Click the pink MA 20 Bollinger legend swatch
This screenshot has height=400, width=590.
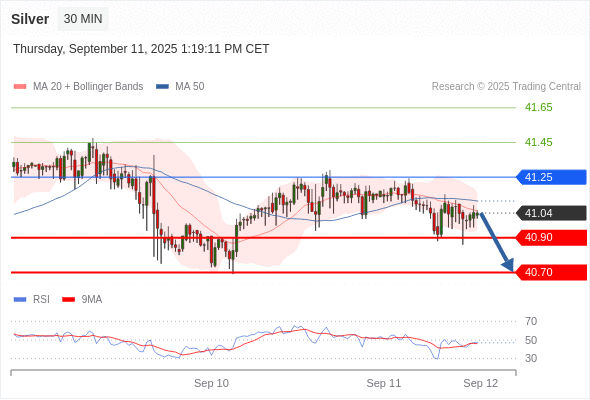tap(20, 87)
